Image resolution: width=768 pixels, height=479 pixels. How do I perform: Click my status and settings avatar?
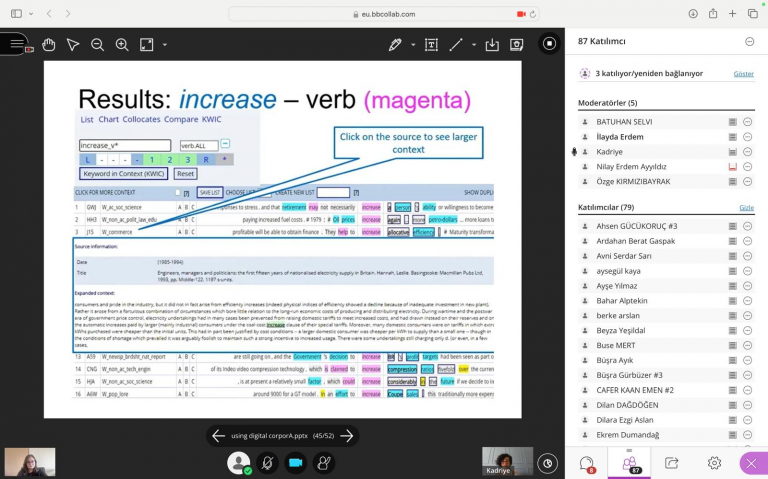pyautogui.click(x=239, y=462)
